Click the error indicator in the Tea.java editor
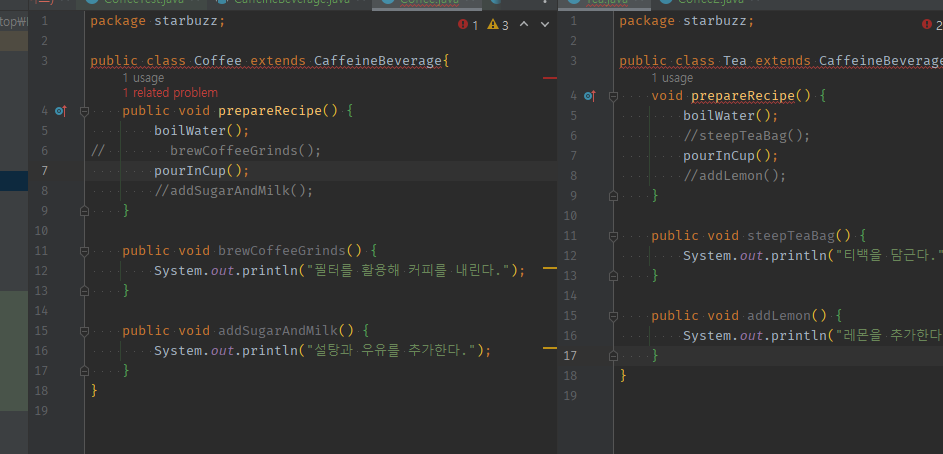943x454 pixels. coord(932,25)
